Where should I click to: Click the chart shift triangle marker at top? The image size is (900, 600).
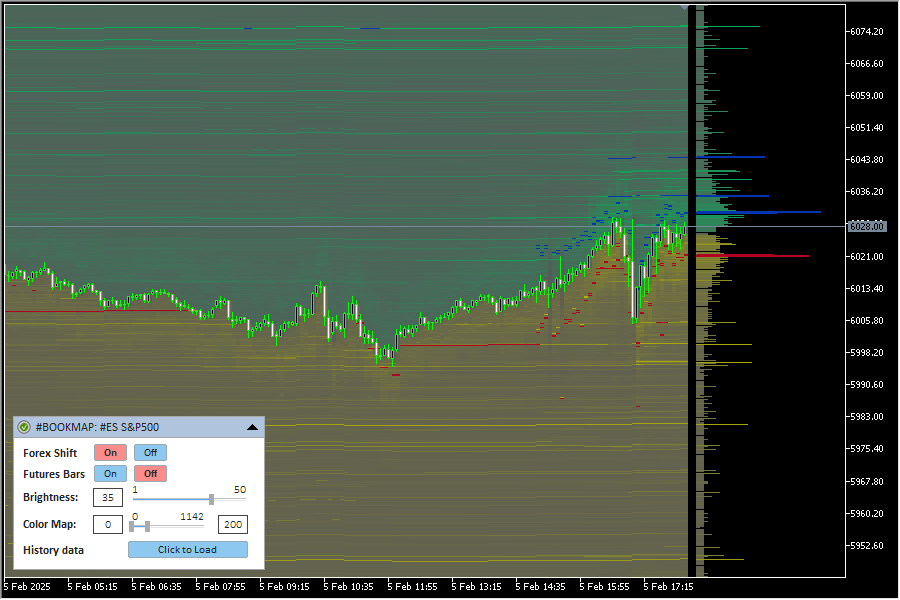684,8
